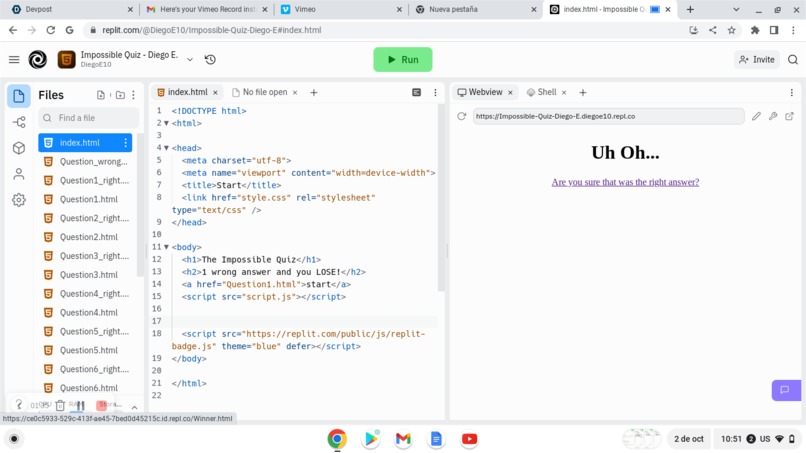This screenshot has width=806, height=453.
Task: Open Google Docs from the shelf
Action: pos(436,439)
